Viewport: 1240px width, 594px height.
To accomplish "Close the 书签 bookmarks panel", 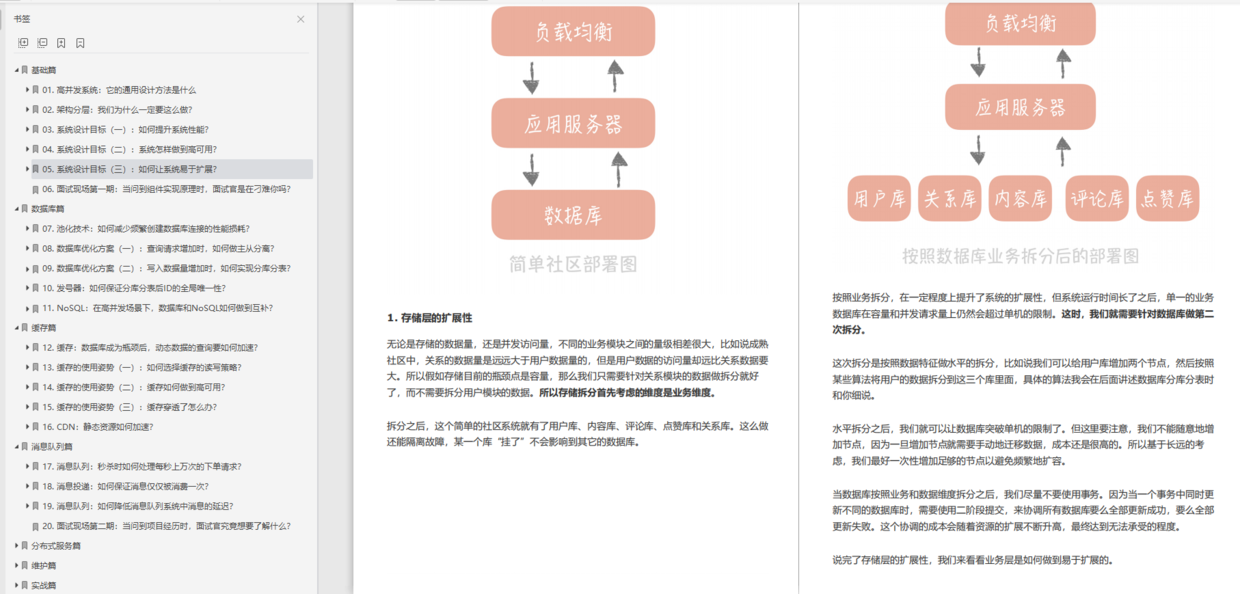I will [x=301, y=19].
